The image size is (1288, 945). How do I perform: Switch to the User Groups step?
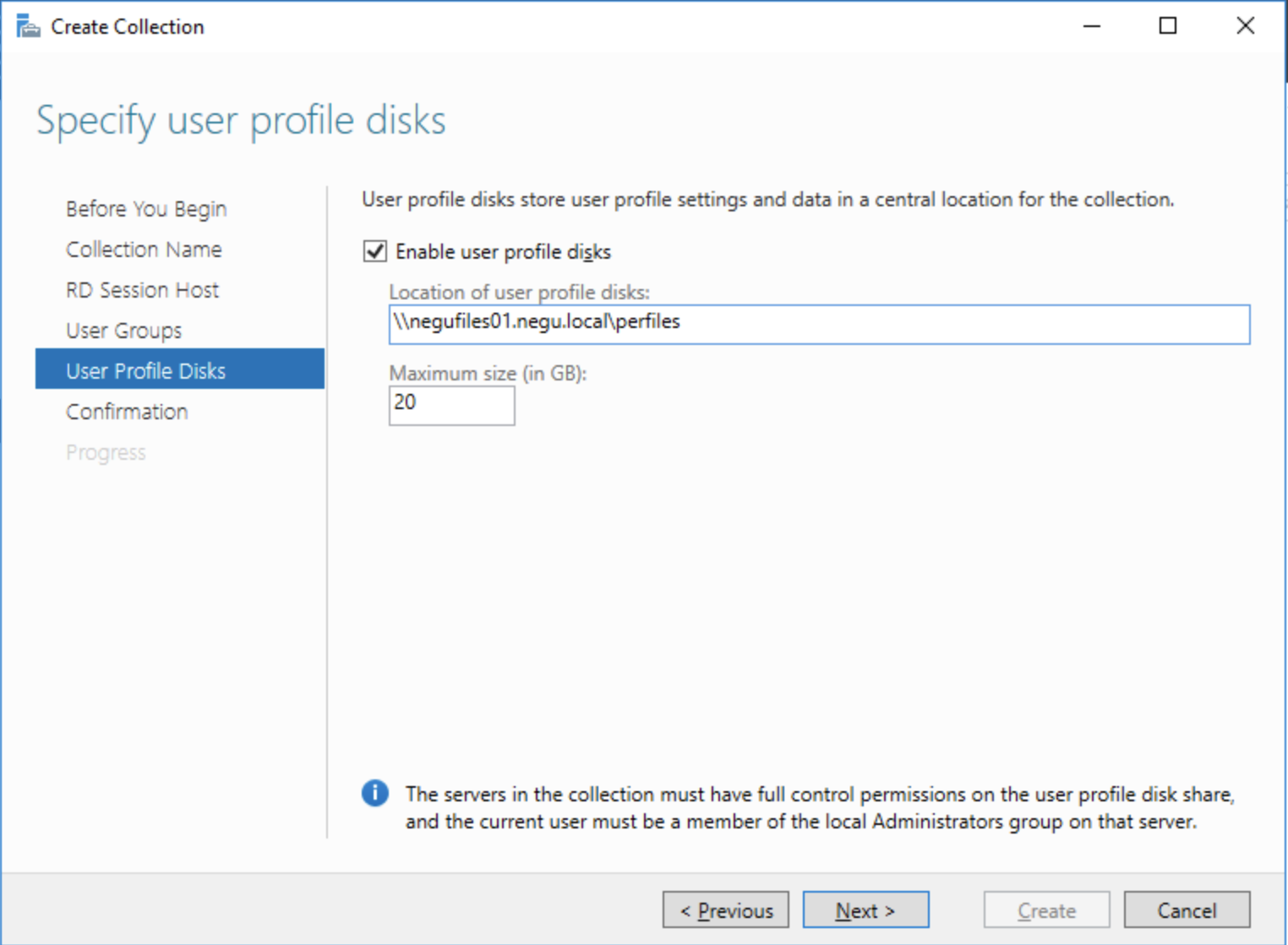pos(123,330)
